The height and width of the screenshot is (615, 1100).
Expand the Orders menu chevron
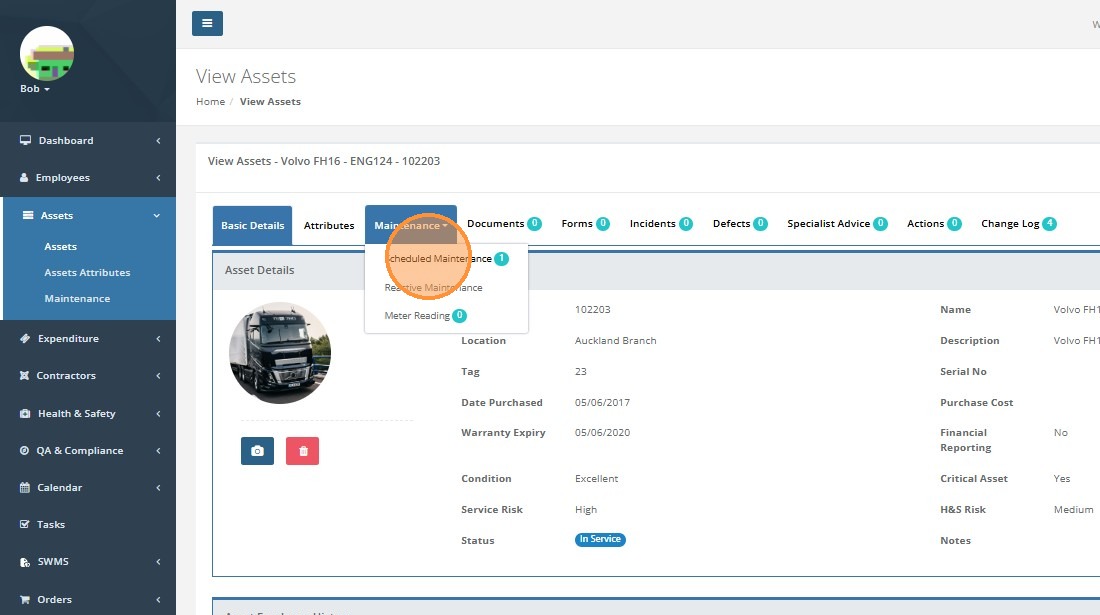tap(158, 600)
